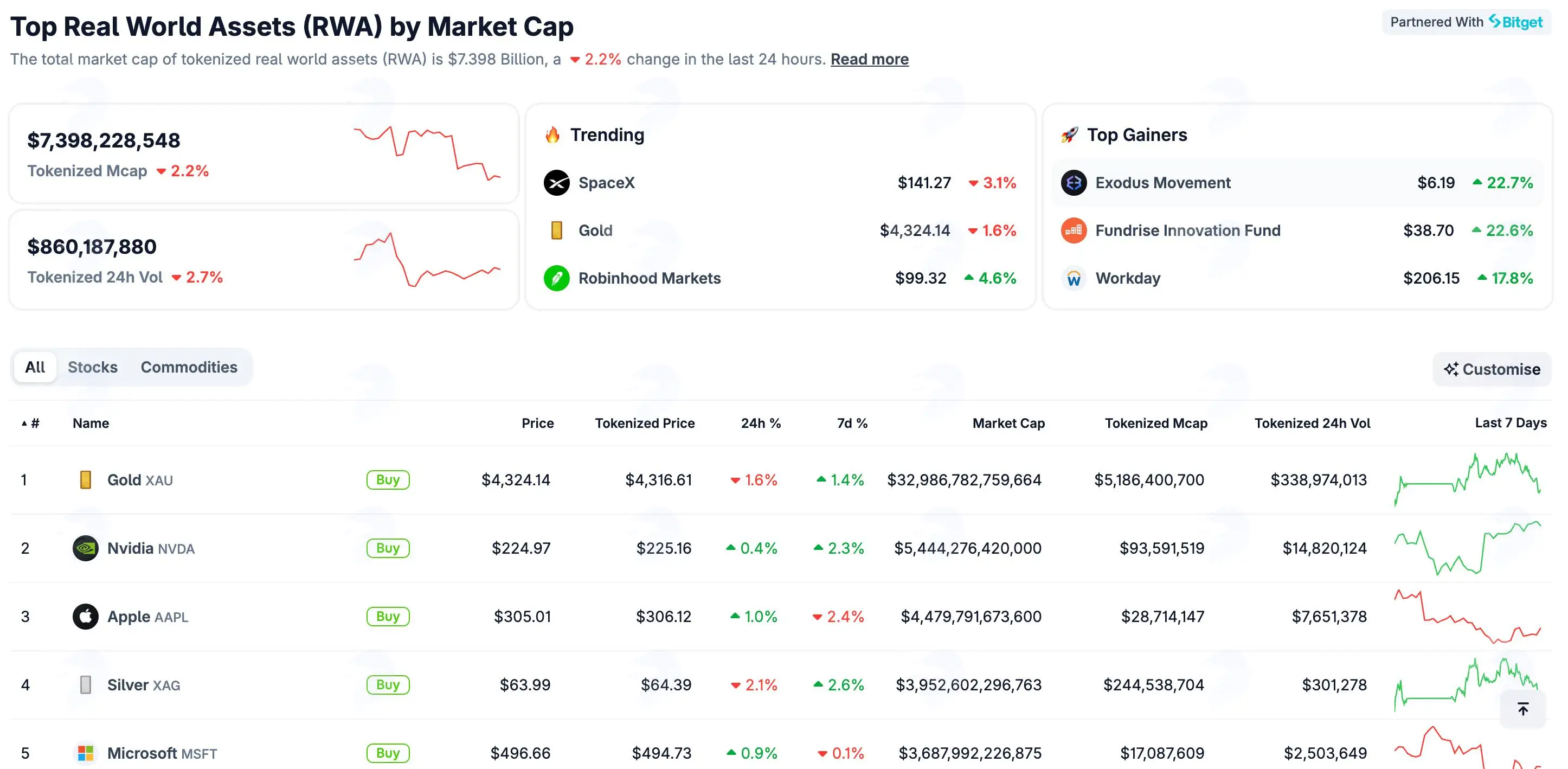Viewport: 1568px width, 769px height.
Task: Open the Tokenized Mcap sparkline chart
Action: pyautogui.click(x=427, y=153)
